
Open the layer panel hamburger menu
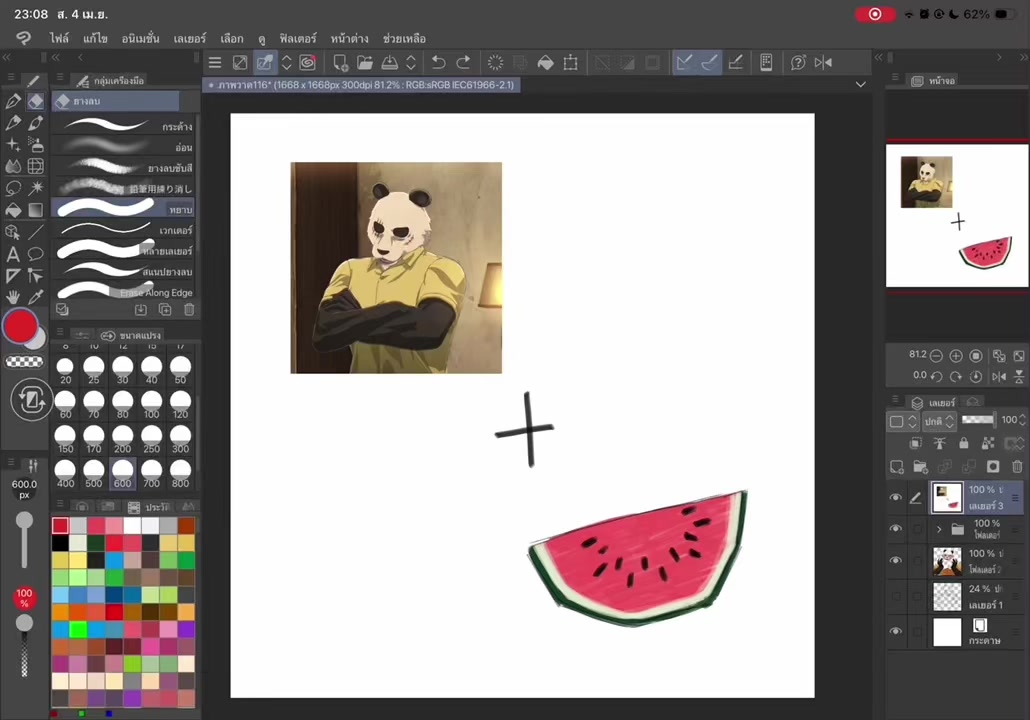tap(895, 400)
